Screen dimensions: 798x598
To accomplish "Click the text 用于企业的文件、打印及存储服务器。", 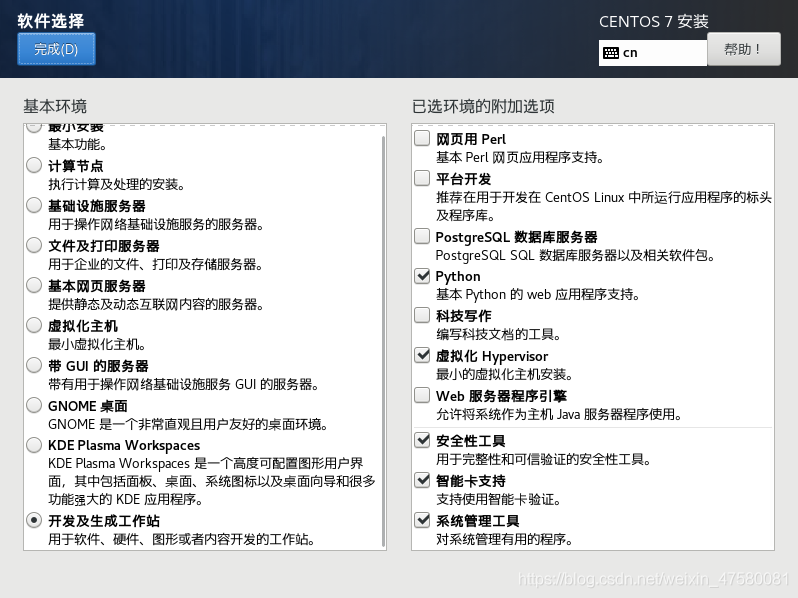I will click(x=156, y=264).
